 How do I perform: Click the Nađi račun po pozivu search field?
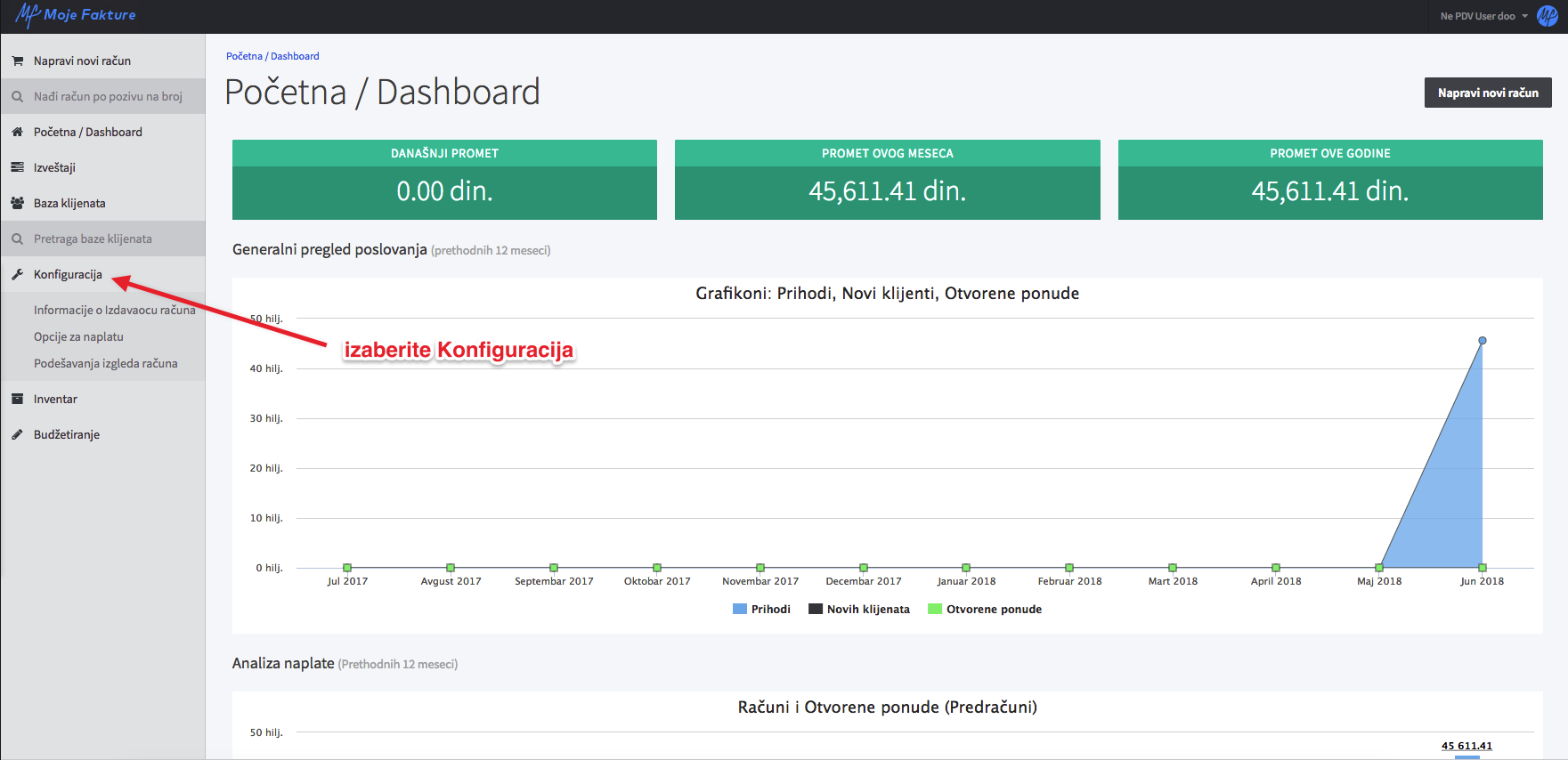coord(108,96)
